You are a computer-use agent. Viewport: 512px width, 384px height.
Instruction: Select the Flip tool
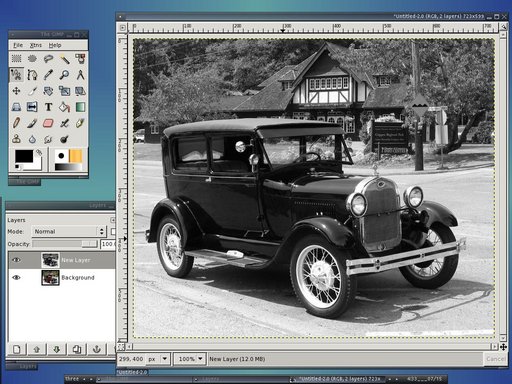point(32,107)
